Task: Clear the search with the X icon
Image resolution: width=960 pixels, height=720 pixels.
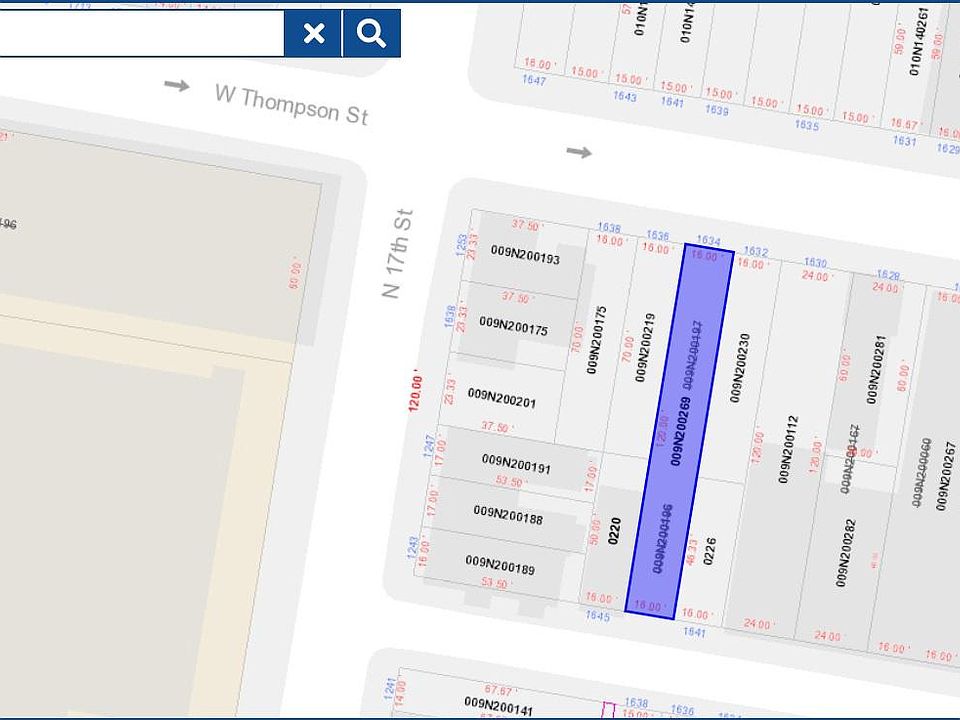Action: [313, 33]
